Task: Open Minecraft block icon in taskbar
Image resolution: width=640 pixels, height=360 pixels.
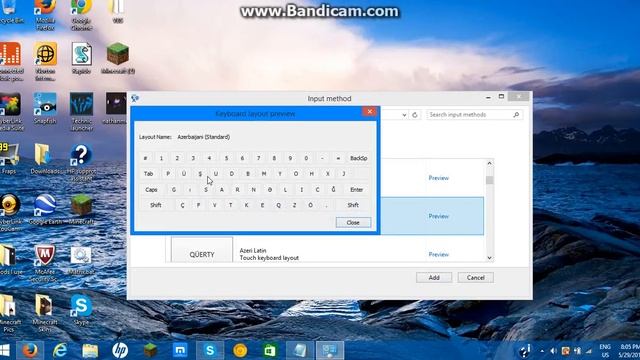Action: pos(150,350)
